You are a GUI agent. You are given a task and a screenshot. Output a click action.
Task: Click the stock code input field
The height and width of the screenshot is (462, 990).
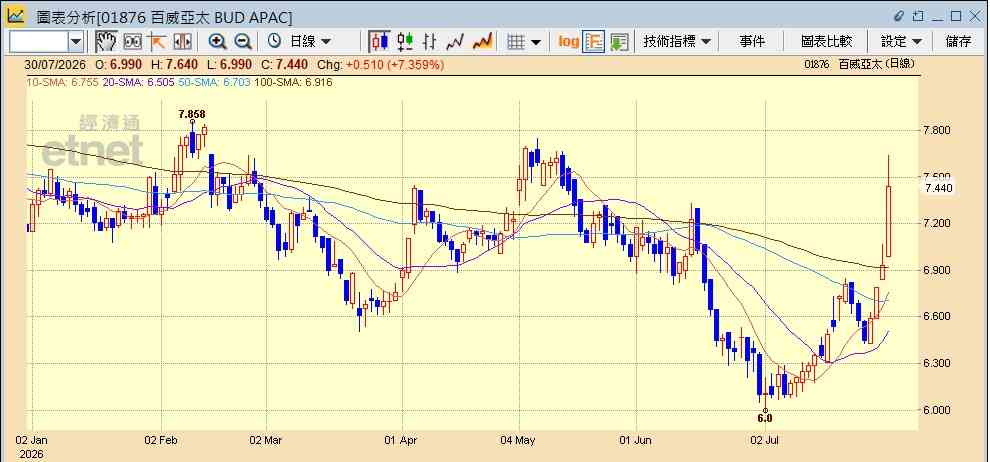(x=39, y=42)
